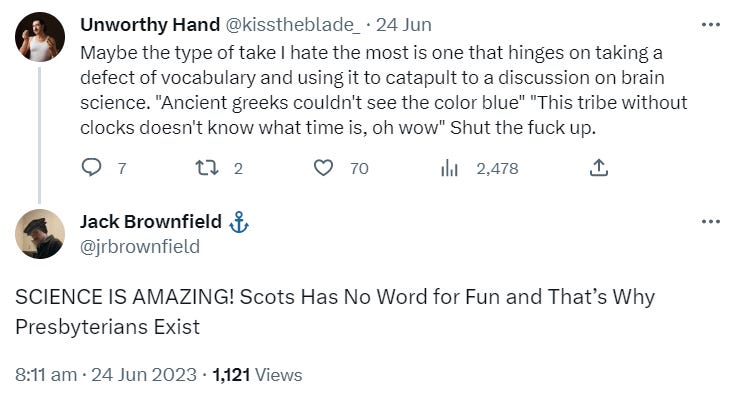Viewport: 737px width, 400px height.
Task: Open Unworthy Hand's profile picture
Action: pyautogui.click(x=40, y=37)
